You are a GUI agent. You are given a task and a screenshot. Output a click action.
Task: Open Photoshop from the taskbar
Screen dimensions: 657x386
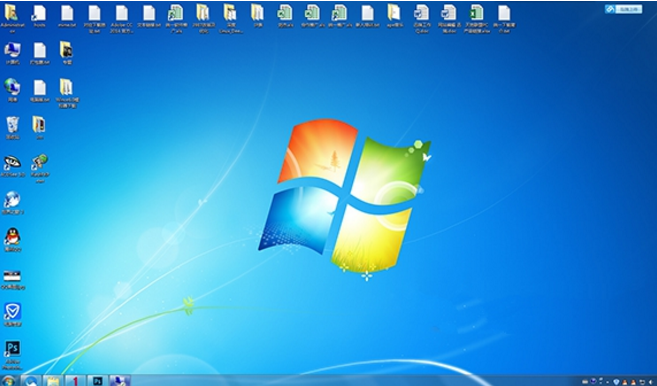pos(98,381)
